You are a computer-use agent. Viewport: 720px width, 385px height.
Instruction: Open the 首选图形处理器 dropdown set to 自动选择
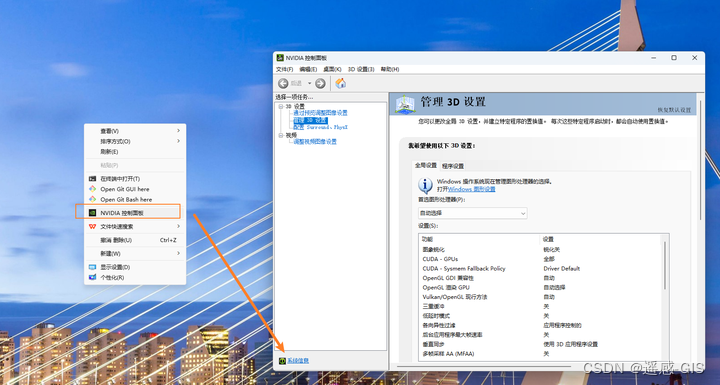pos(472,213)
